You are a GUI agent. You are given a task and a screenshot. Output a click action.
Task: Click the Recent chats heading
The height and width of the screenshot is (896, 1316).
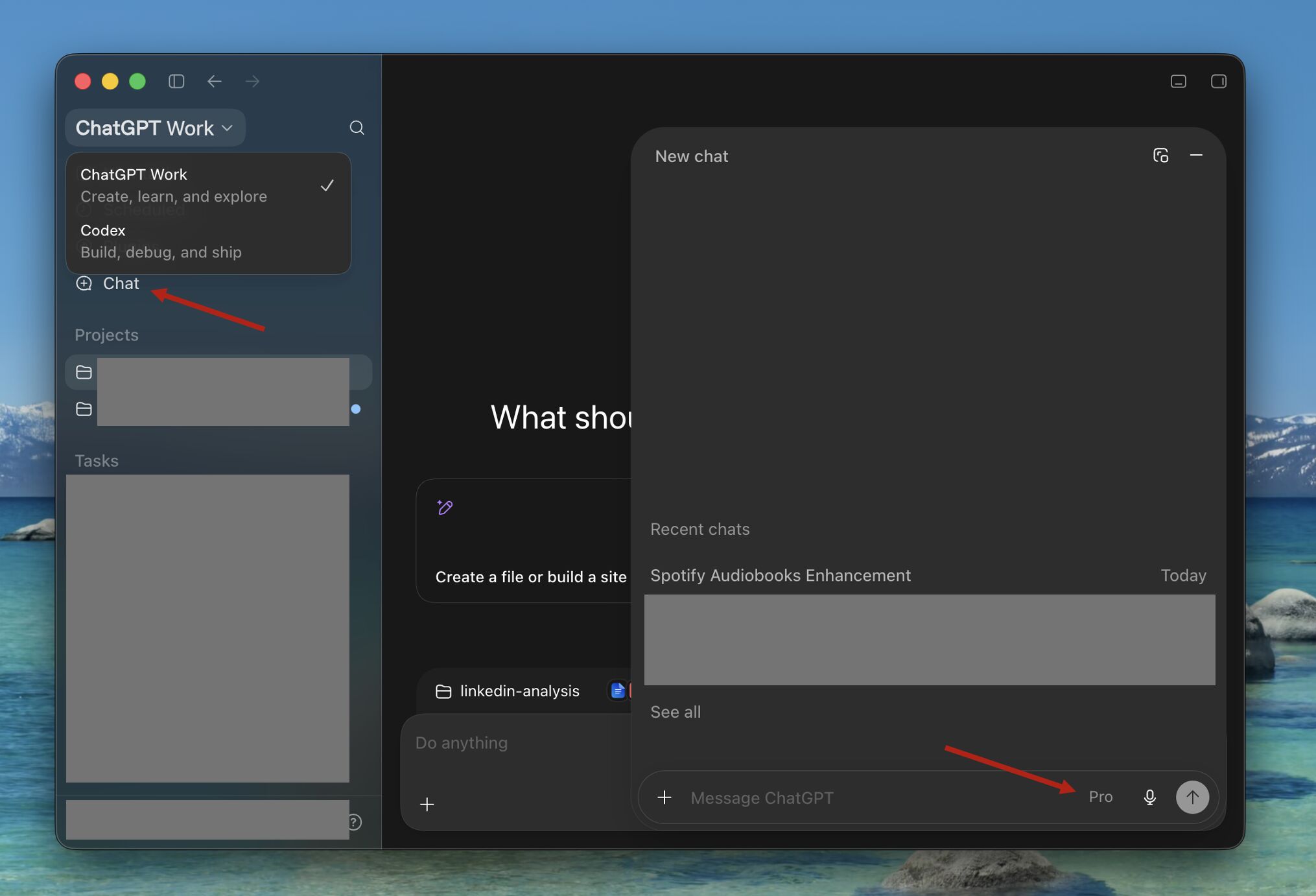(700, 529)
